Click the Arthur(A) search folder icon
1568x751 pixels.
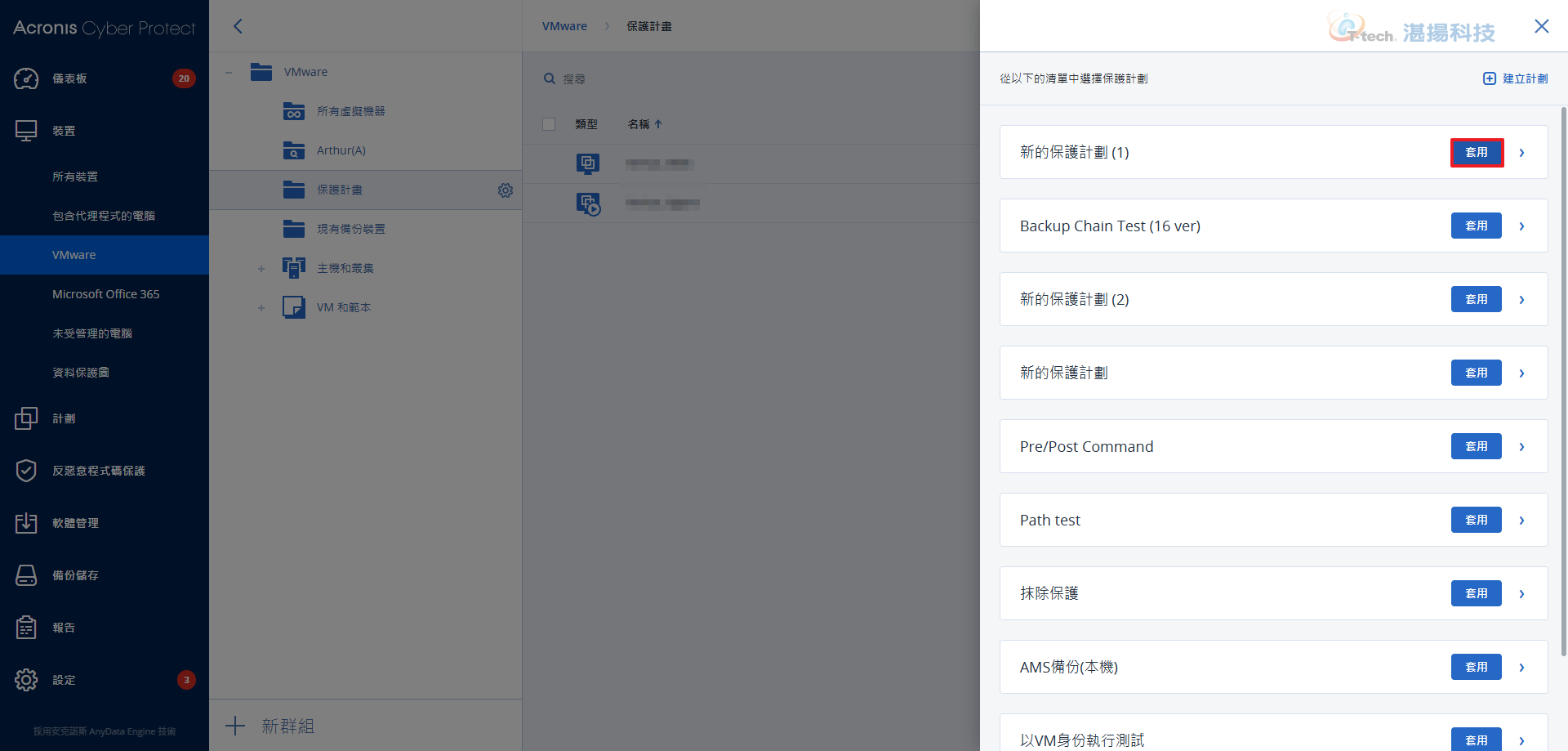click(294, 150)
